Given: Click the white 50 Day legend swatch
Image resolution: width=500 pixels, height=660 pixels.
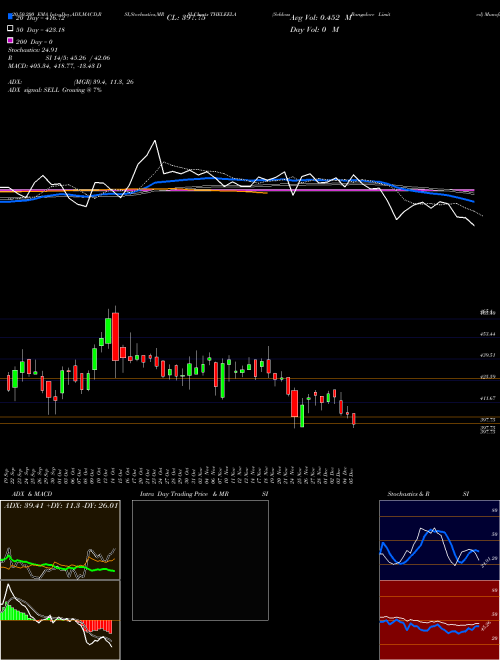Looking at the screenshot, I should pos(11,29).
